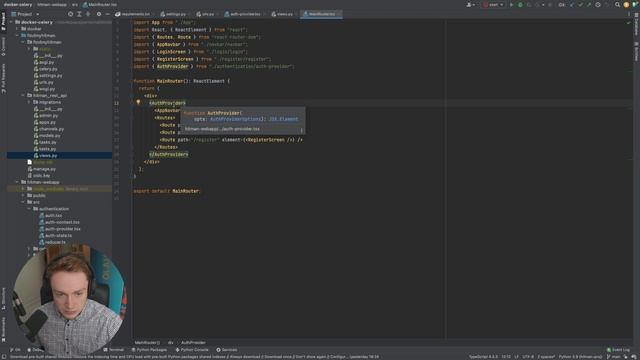Image resolution: width=640 pixels, height=360 pixels.
Task: Switch to the auth-provider.tsx editor tab
Action: tap(243, 14)
